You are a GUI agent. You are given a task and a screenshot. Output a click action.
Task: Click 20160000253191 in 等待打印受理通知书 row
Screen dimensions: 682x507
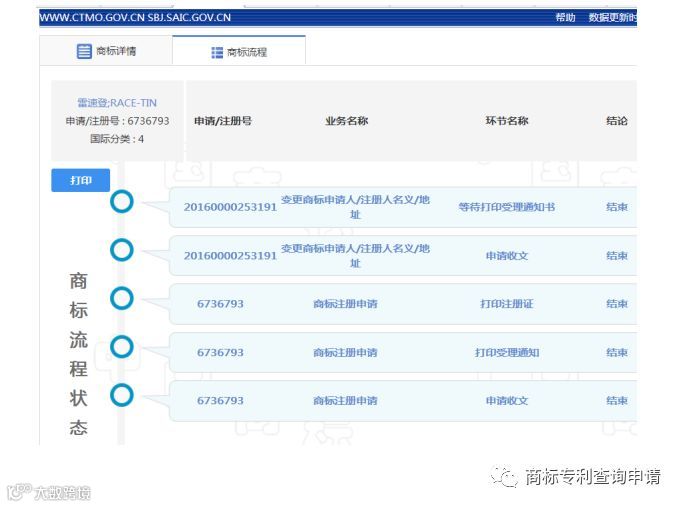coord(230,207)
